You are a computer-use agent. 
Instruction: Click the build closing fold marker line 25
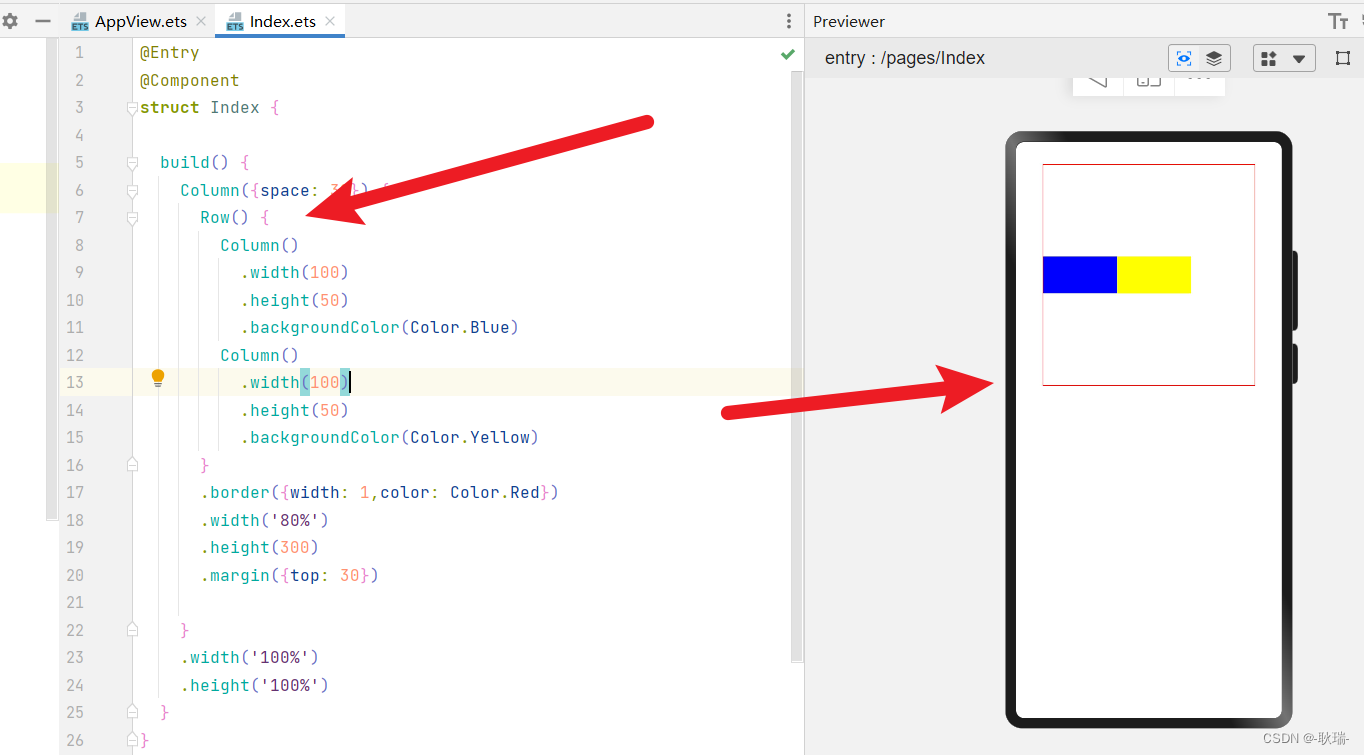coord(132,712)
